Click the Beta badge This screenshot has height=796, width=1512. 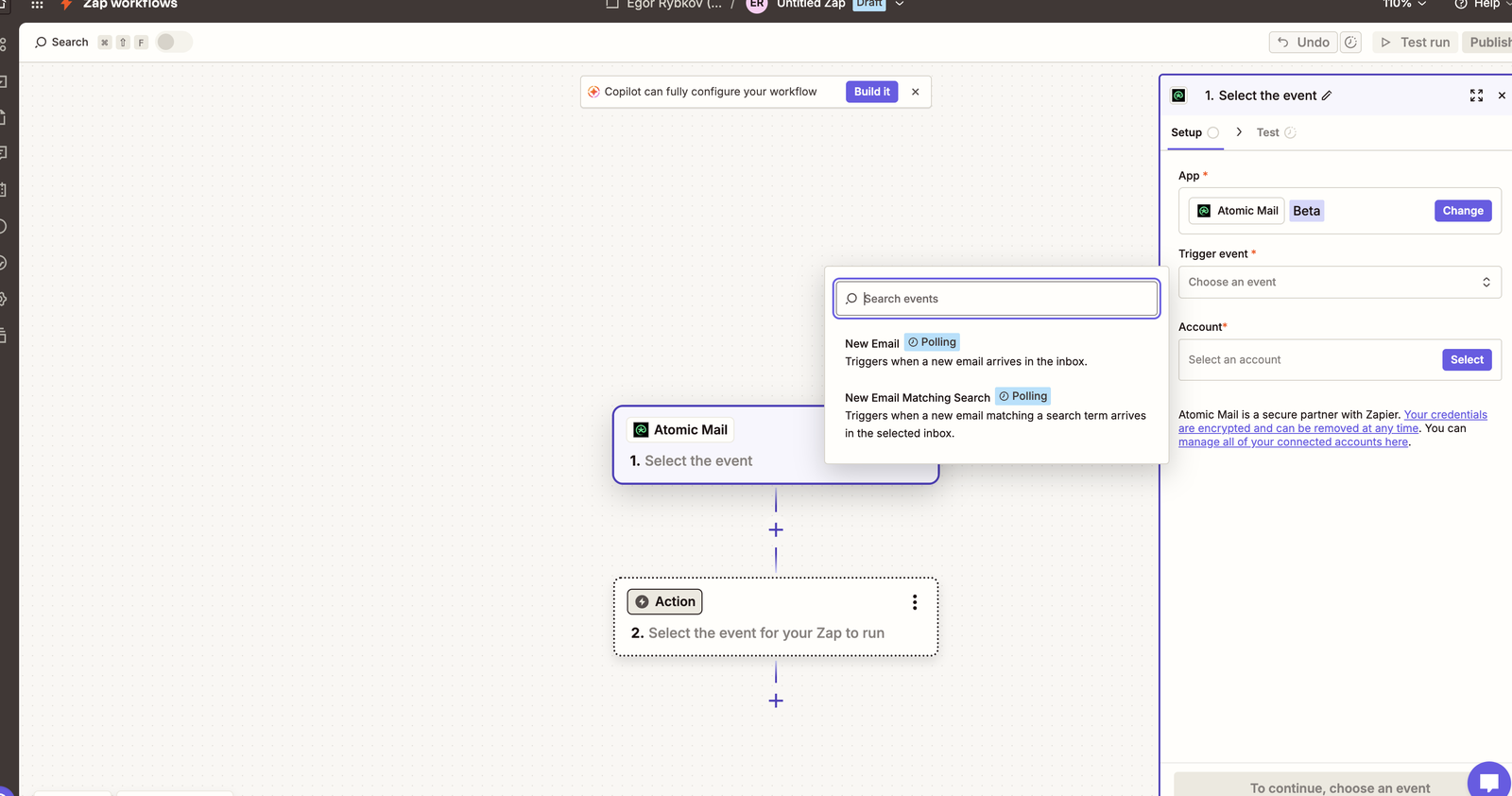pyautogui.click(x=1307, y=211)
